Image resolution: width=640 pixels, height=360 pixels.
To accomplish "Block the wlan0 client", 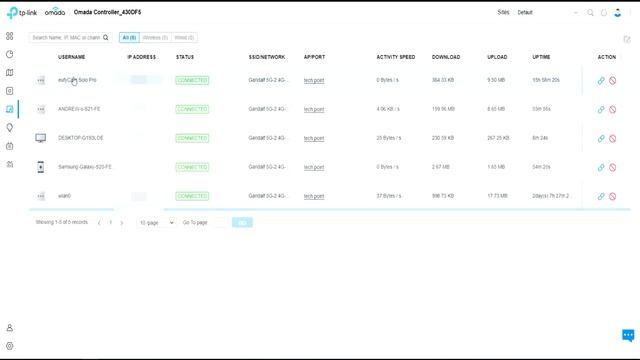I will [612, 196].
